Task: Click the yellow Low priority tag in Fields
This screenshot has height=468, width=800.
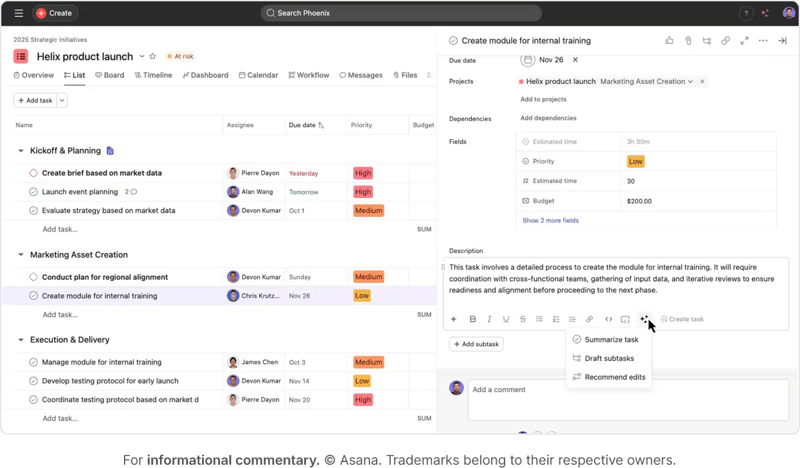Action: point(635,161)
